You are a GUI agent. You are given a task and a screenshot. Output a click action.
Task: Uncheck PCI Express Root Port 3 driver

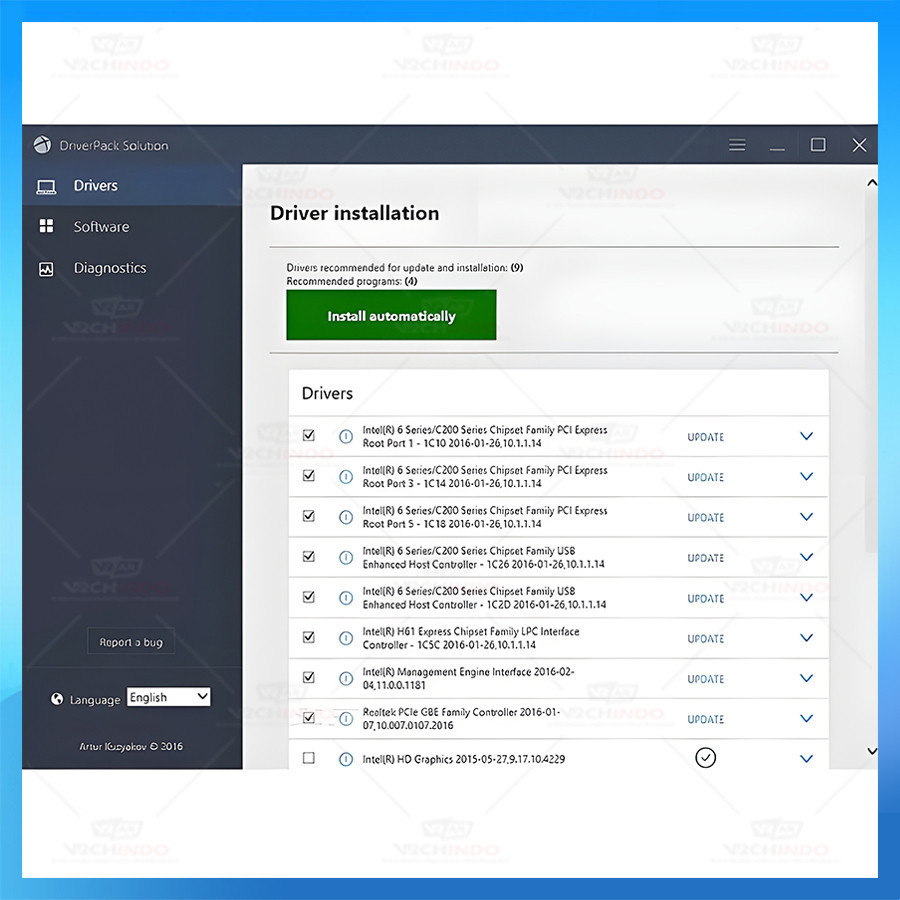tap(309, 475)
